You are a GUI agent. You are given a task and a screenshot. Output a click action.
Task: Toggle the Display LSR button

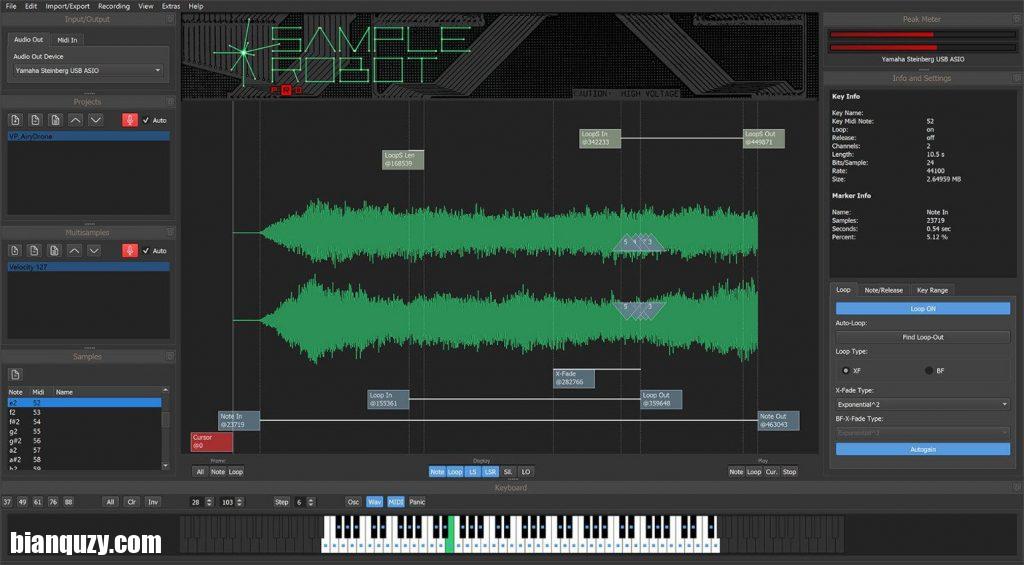pos(490,472)
